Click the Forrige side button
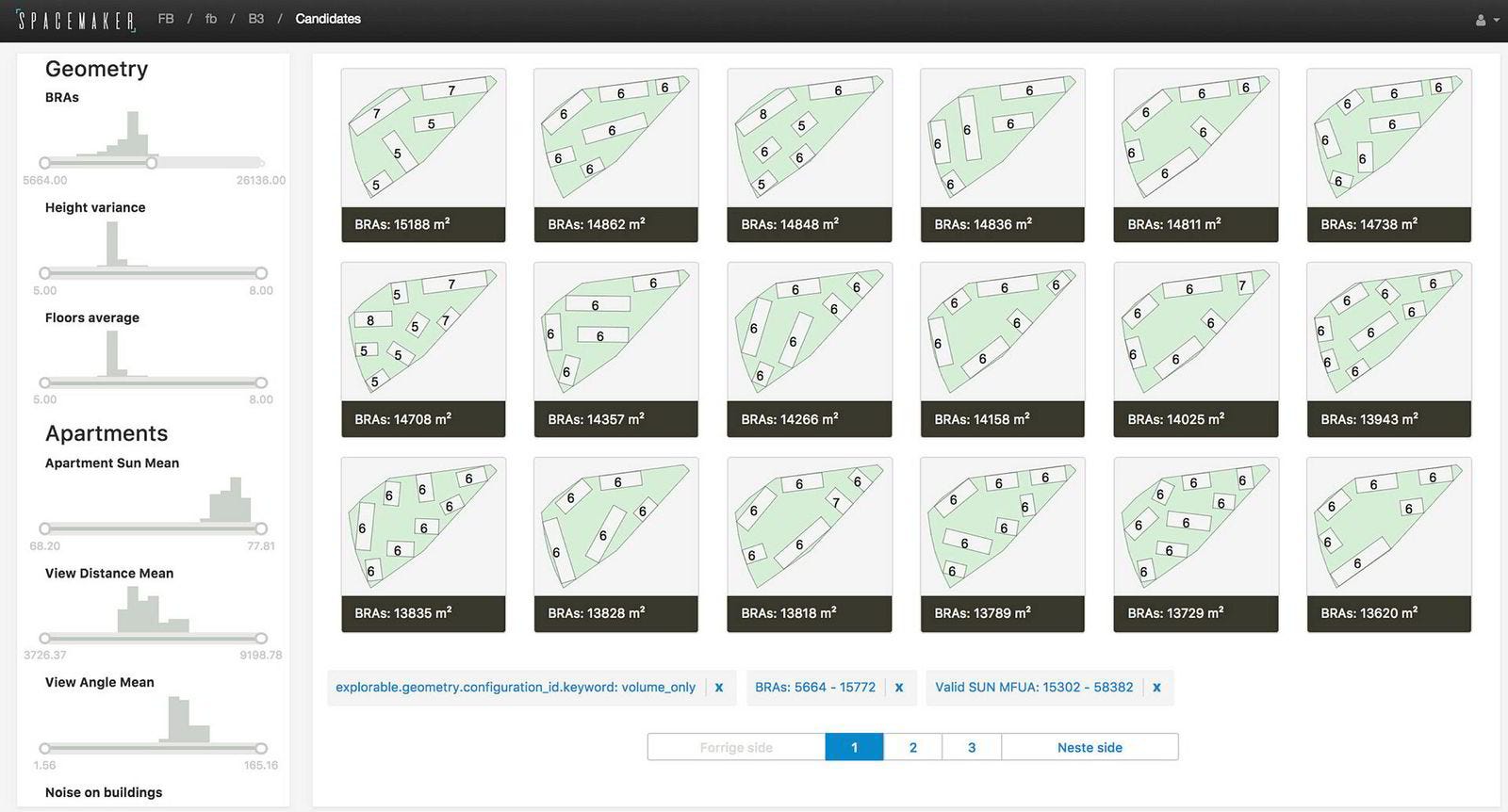 point(736,747)
